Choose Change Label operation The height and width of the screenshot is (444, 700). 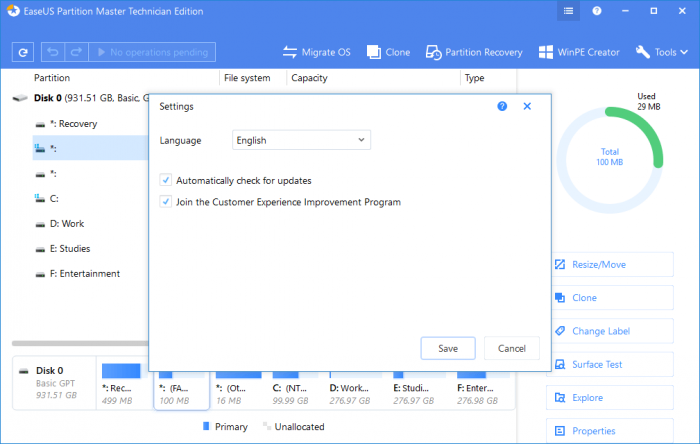(610, 331)
